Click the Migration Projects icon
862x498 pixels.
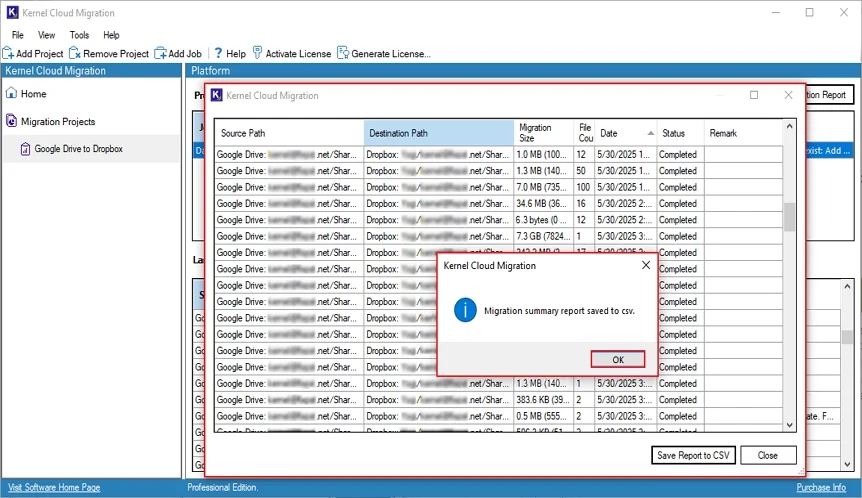pos(11,121)
